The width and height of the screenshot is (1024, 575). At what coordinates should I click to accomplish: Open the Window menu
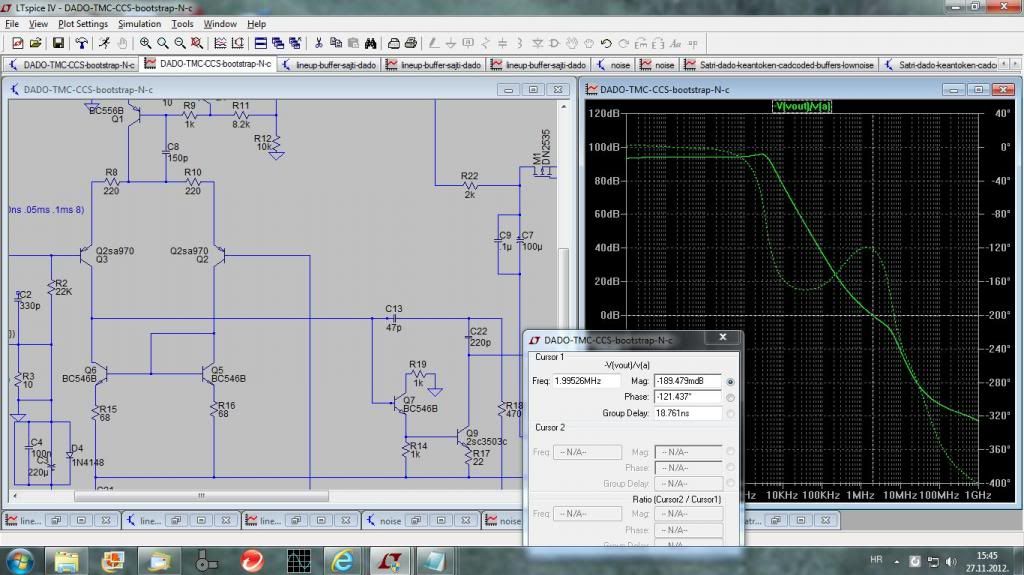(x=220, y=24)
